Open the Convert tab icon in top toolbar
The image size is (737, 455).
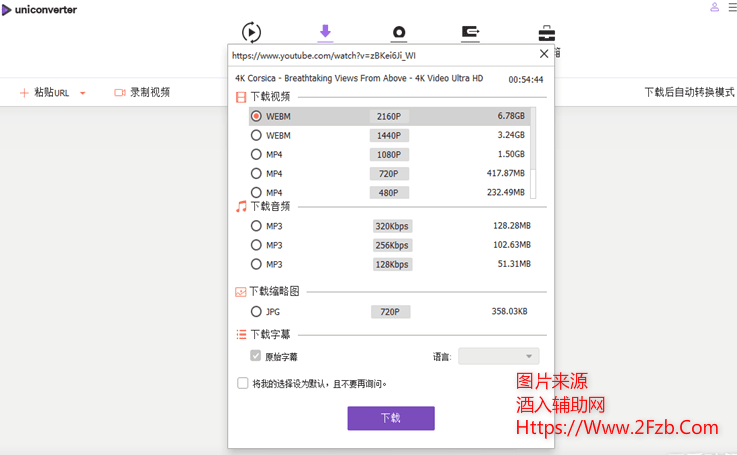pos(252,32)
